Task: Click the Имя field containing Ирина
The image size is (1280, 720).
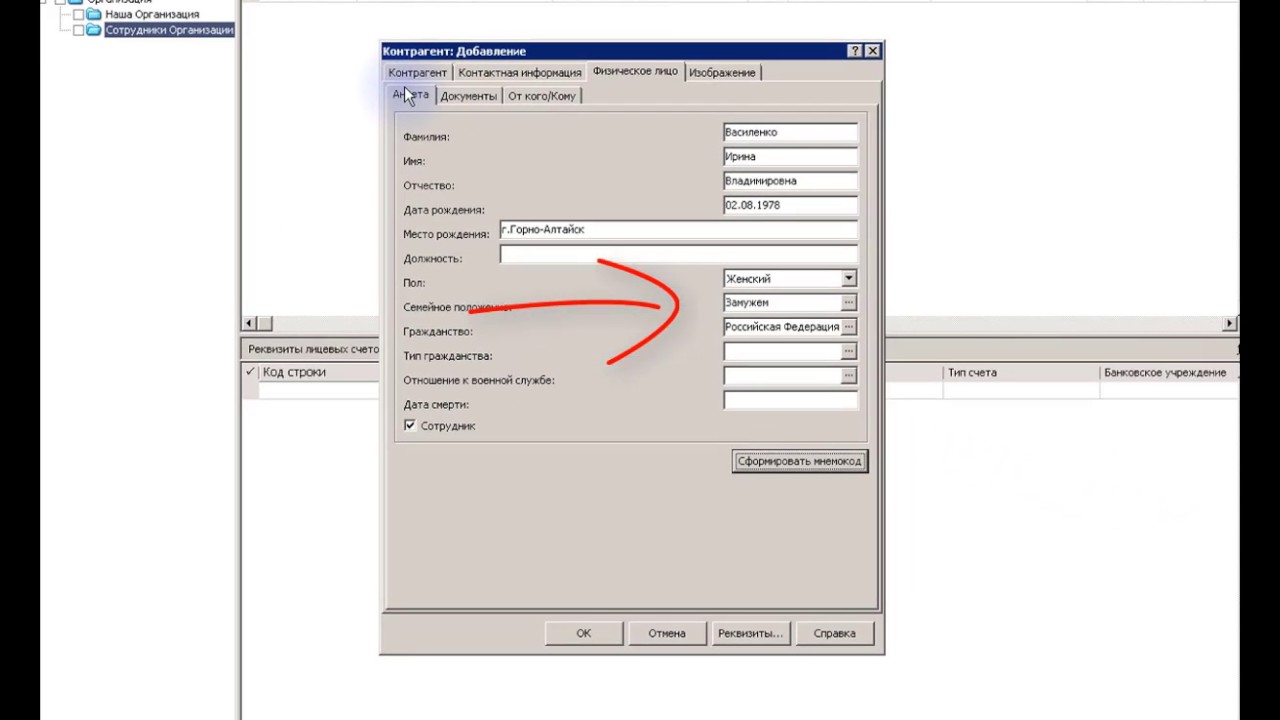Action: [x=790, y=156]
